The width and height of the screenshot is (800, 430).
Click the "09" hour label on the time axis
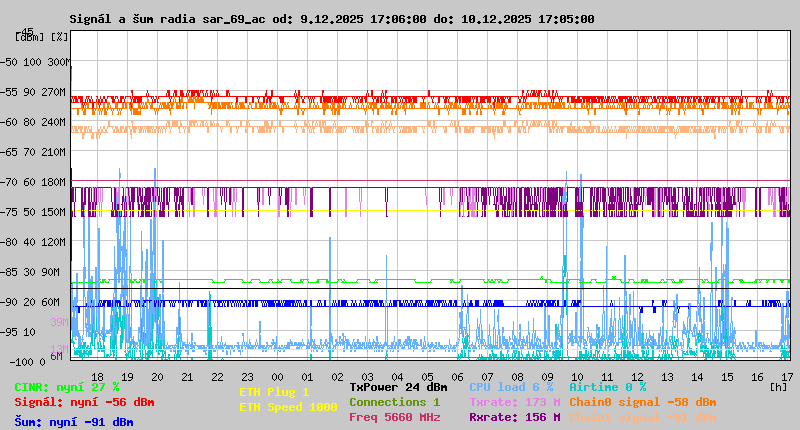tap(547, 377)
